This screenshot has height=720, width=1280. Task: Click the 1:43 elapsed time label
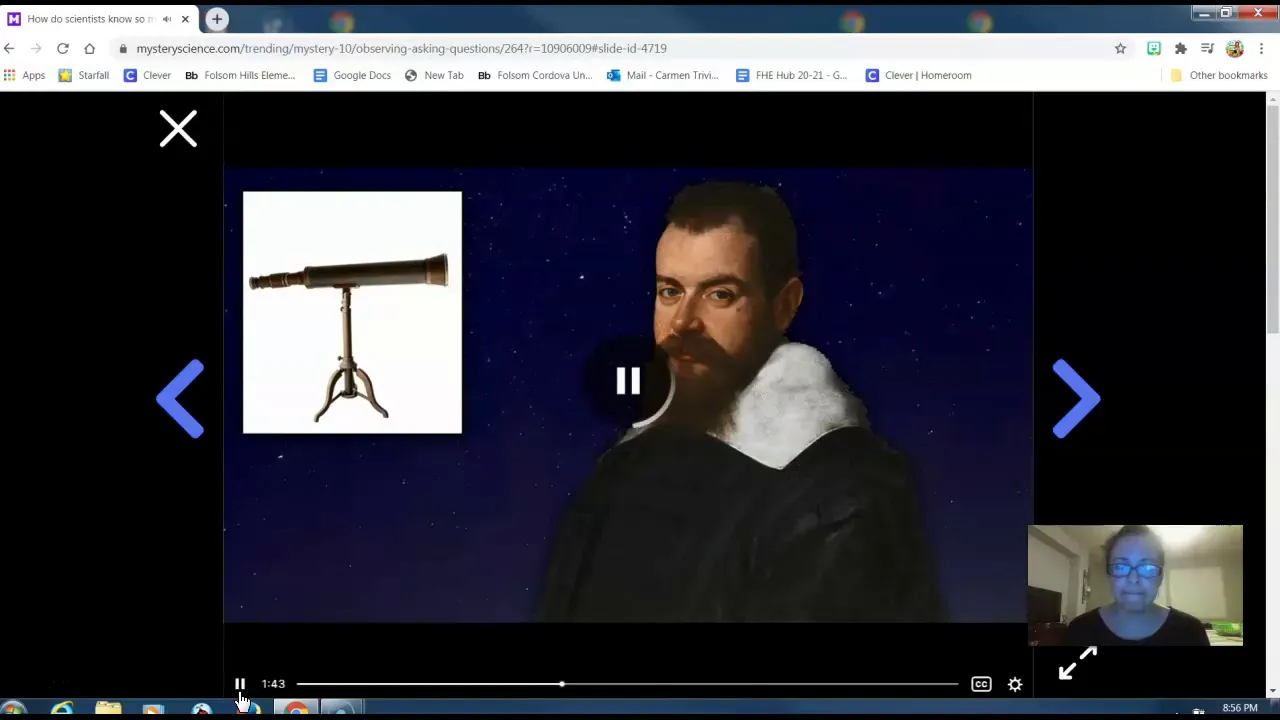pyautogui.click(x=273, y=684)
